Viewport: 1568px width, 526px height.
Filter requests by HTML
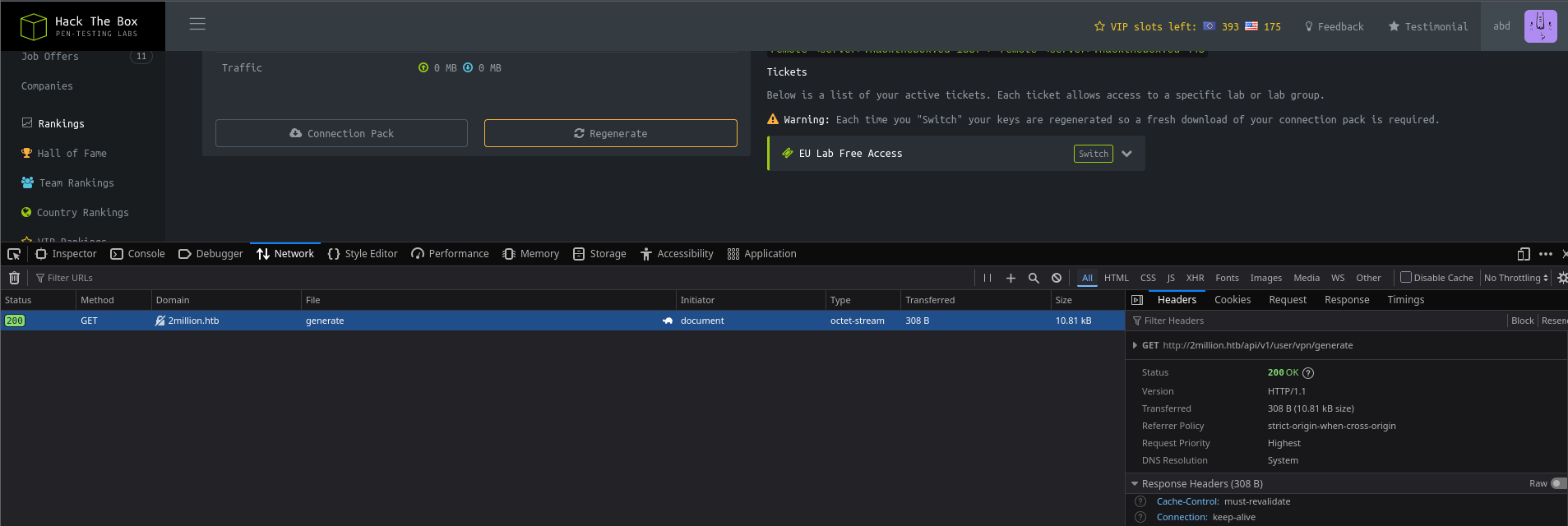1116,278
